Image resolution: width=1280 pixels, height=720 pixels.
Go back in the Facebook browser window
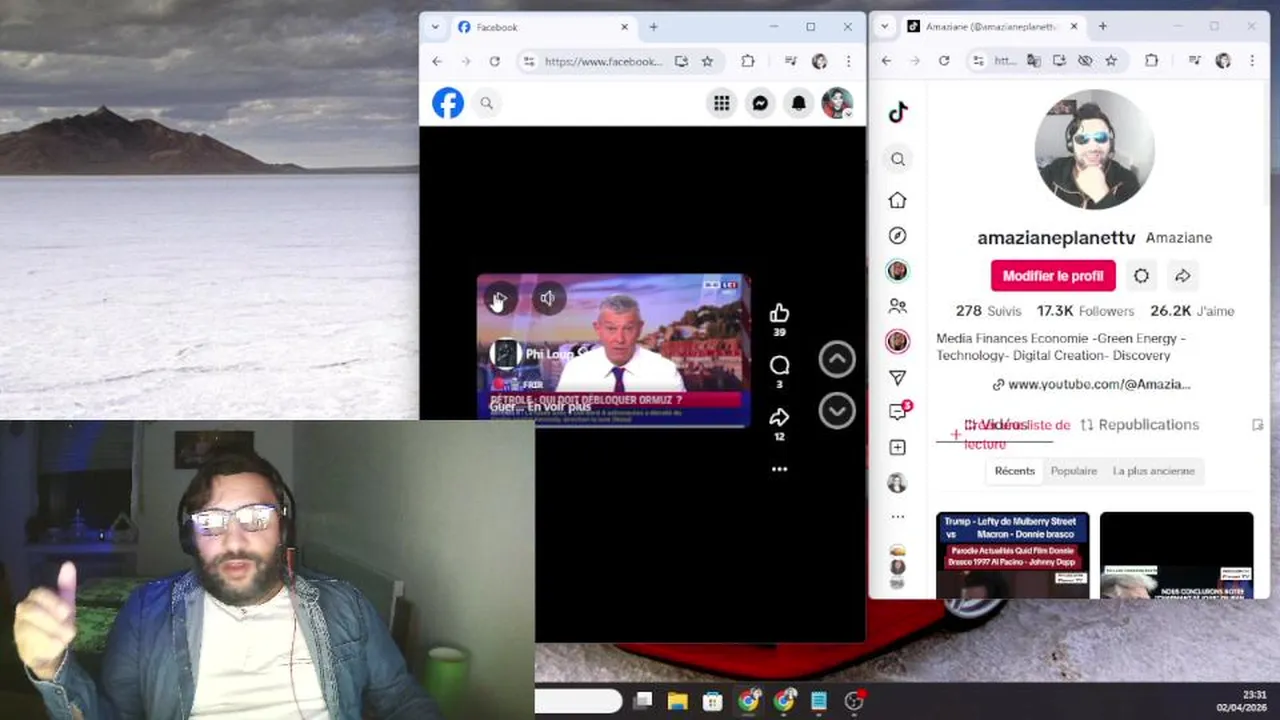tap(437, 61)
